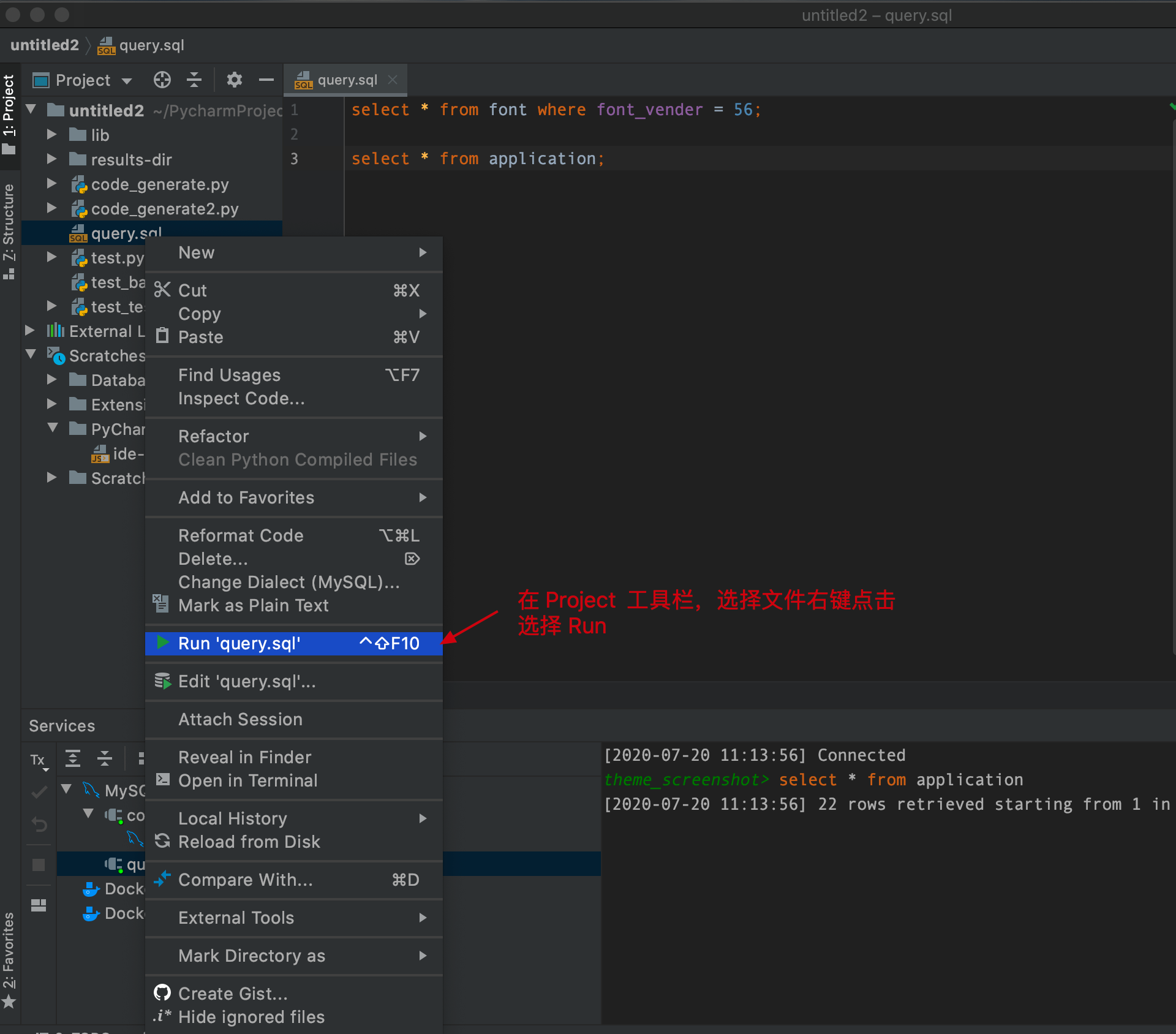Viewport: 1176px width, 1034px height.
Task: Click the '22 rows retrieved' output line
Action: point(887,804)
